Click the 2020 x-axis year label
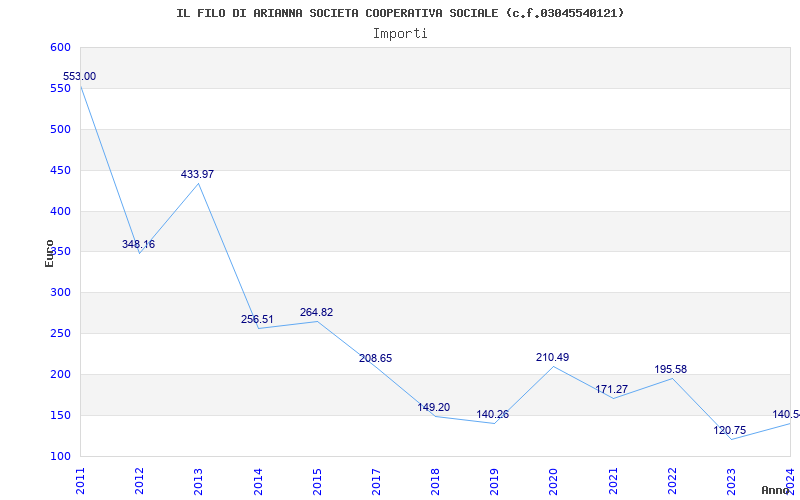The height and width of the screenshot is (500, 800). pyautogui.click(x=553, y=481)
